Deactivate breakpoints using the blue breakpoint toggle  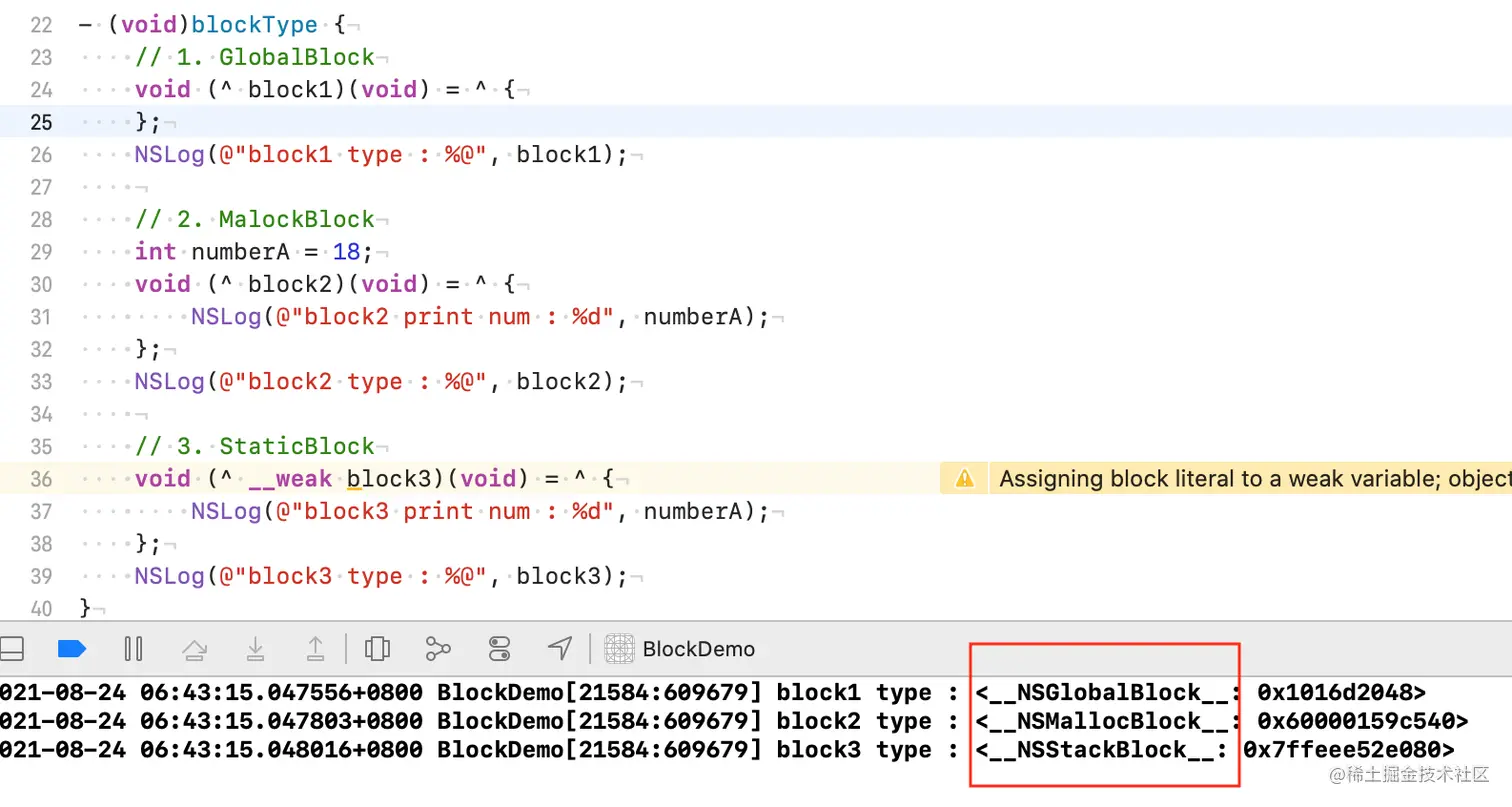(x=72, y=649)
